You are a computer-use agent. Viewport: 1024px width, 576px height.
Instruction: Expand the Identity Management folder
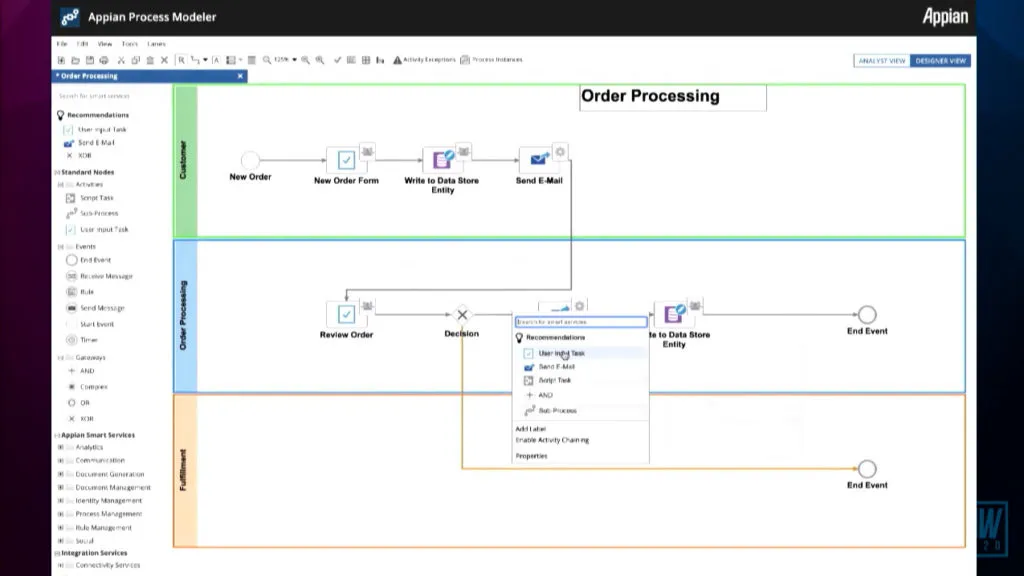61,501
